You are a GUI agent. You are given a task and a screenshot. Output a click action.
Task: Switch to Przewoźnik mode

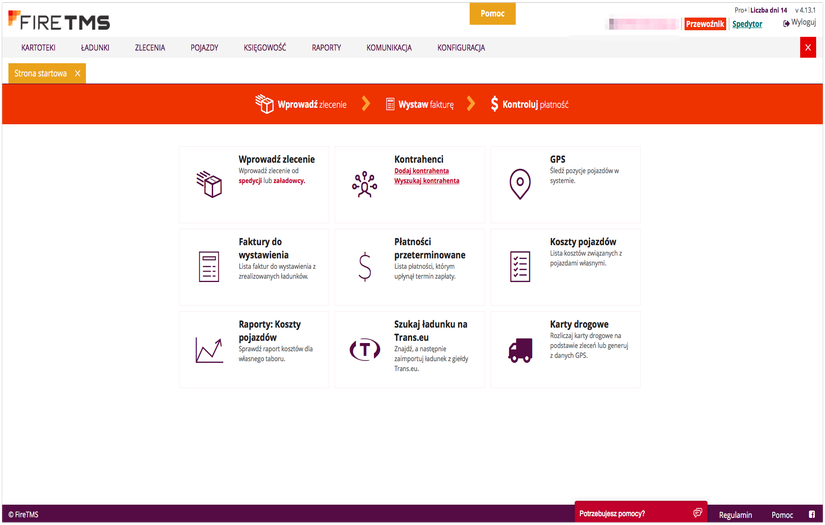tap(705, 24)
